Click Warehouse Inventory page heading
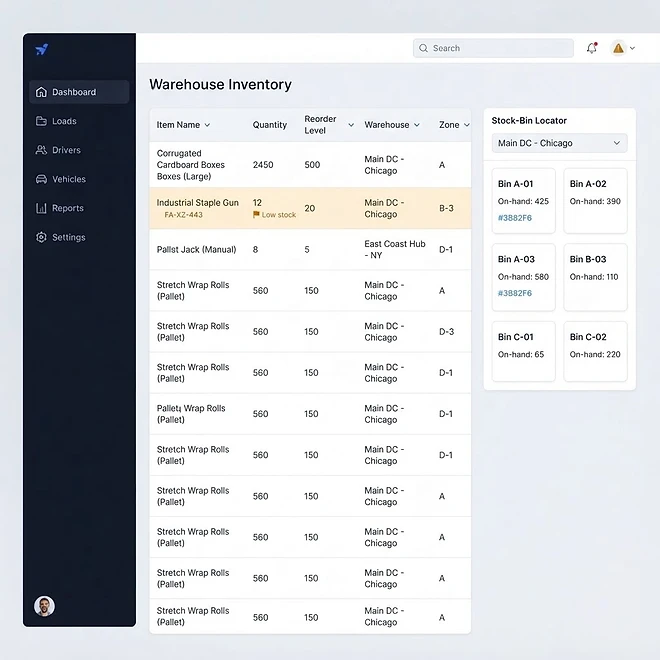The image size is (660, 660). (220, 85)
